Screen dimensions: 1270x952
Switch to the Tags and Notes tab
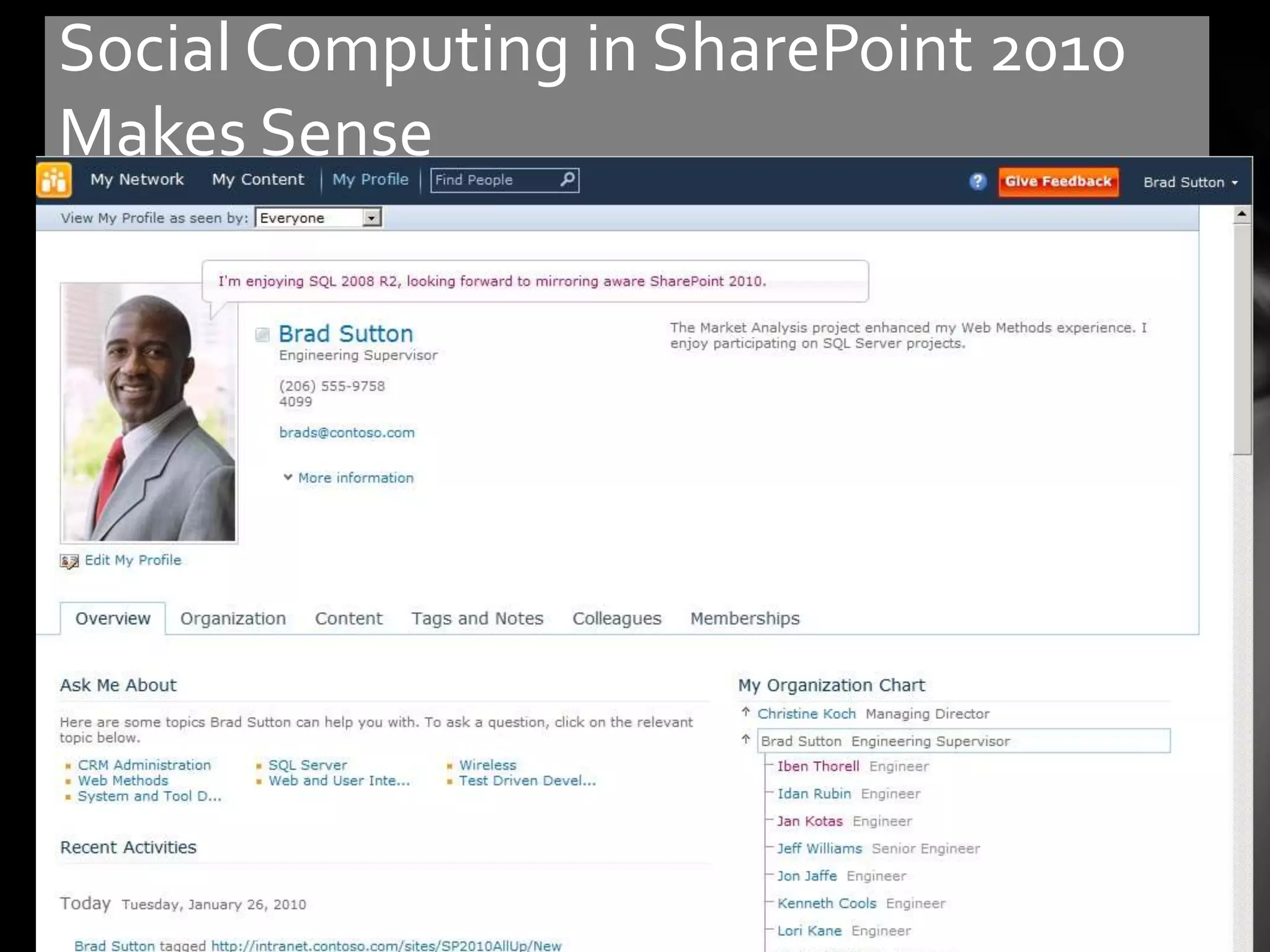477,619
